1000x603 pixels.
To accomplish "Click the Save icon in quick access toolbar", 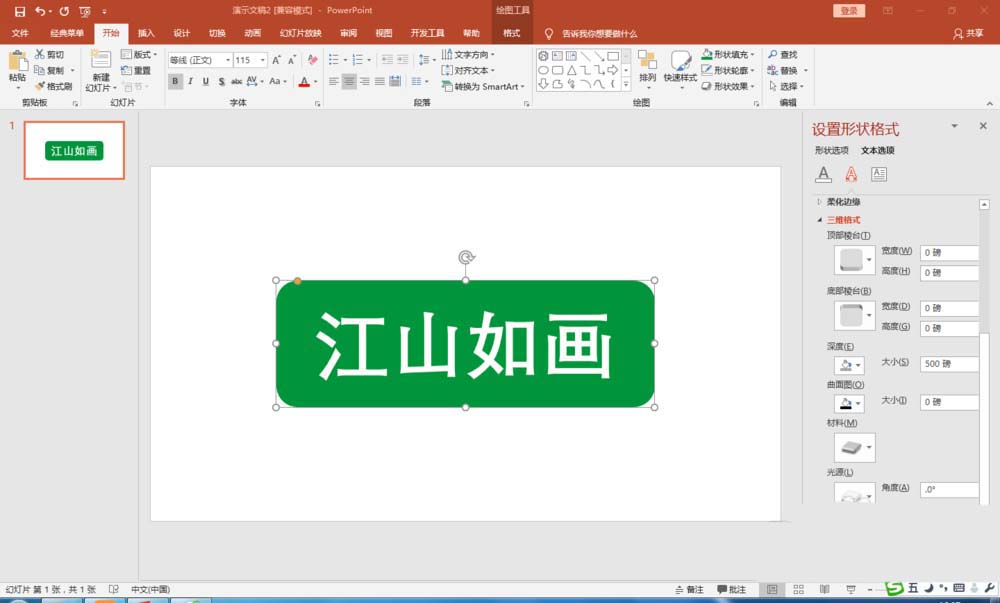I will click(x=20, y=11).
